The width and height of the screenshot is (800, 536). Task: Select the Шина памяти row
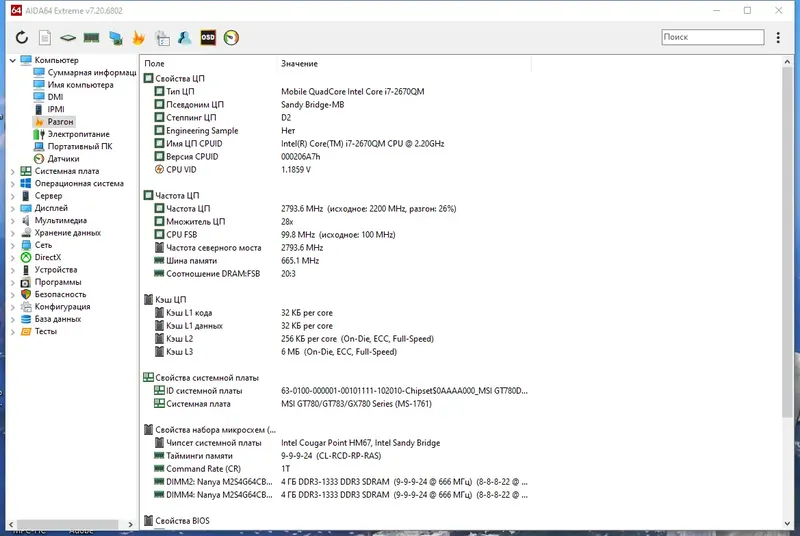(335, 261)
